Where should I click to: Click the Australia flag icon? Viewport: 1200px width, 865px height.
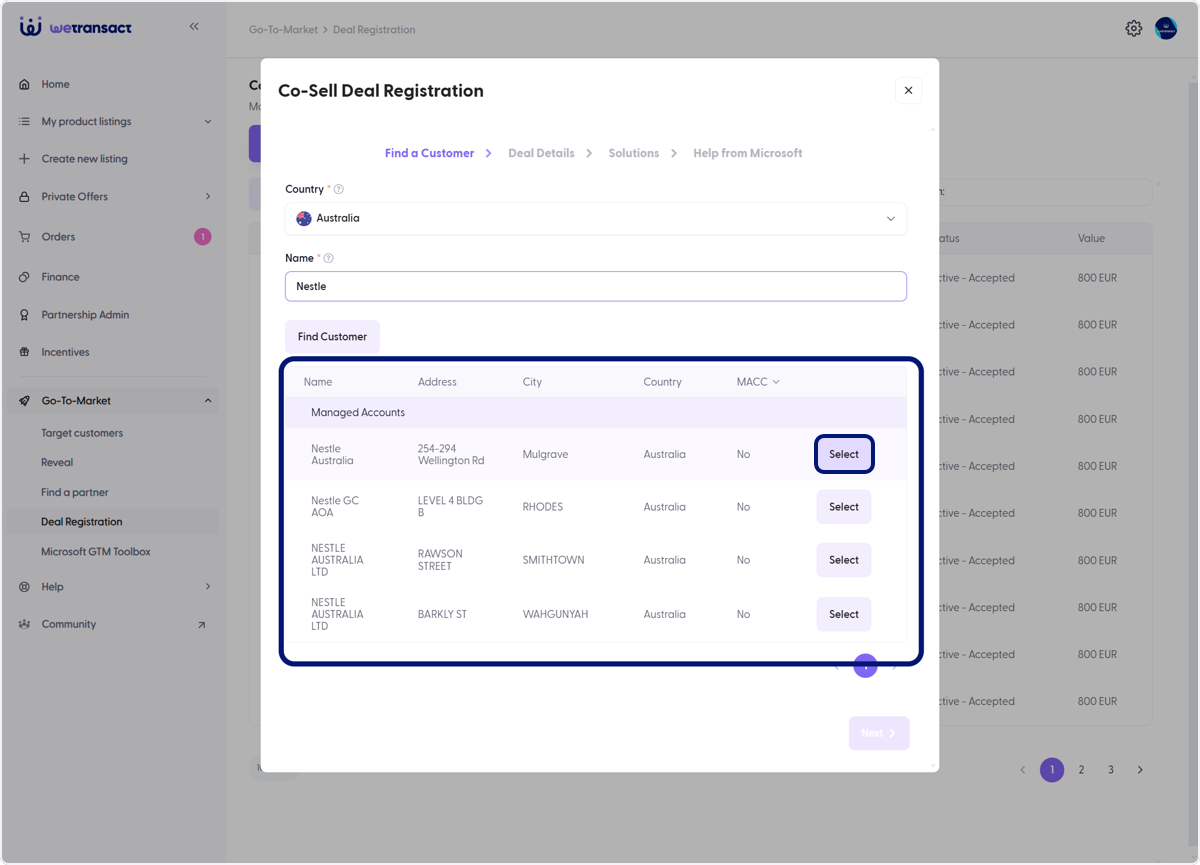[304, 218]
